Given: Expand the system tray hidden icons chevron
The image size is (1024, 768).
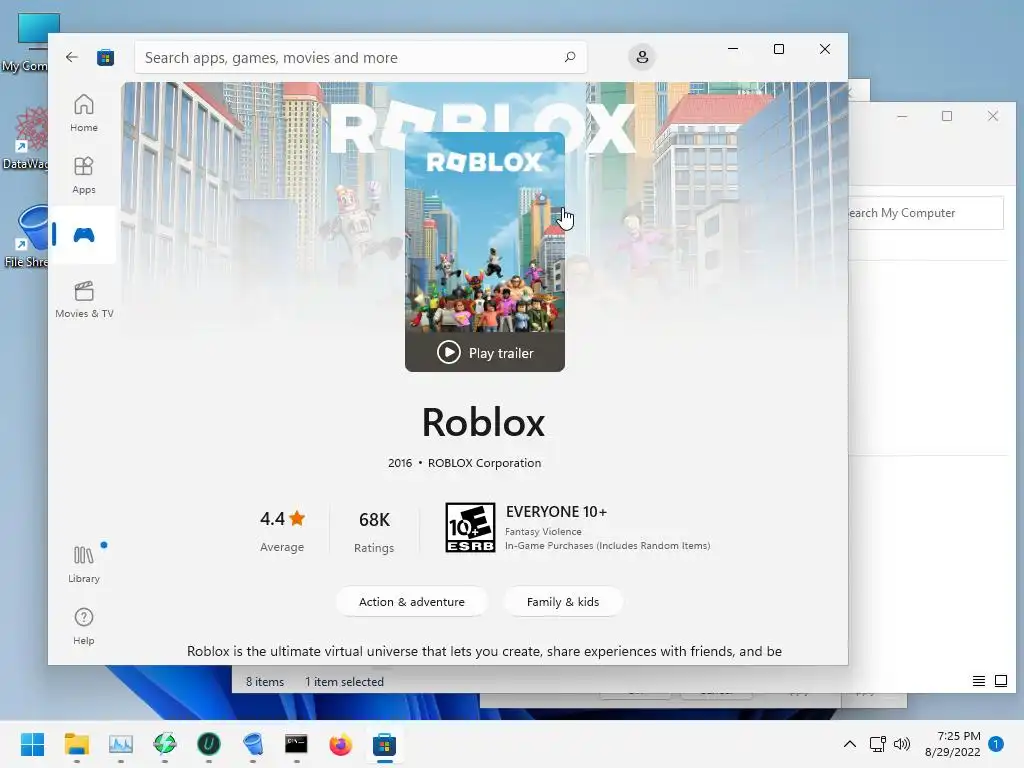Looking at the screenshot, I should click(850, 744).
